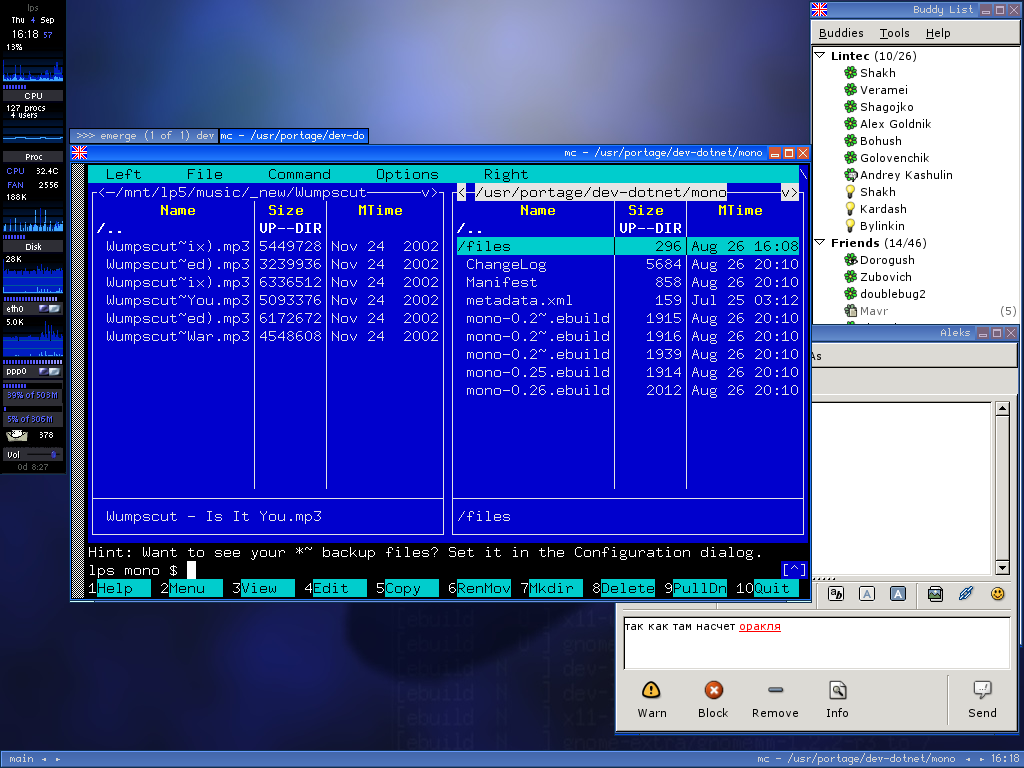Open the Command menu in Midnight Commander

coord(299,174)
